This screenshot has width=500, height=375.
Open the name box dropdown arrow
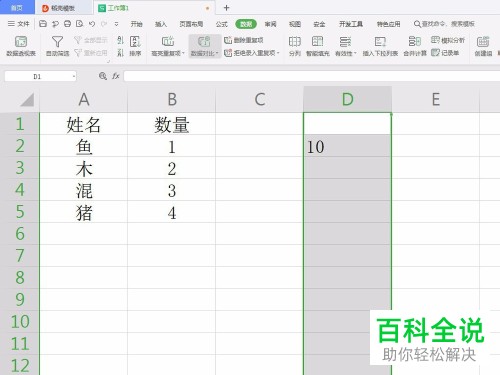(74, 76)
